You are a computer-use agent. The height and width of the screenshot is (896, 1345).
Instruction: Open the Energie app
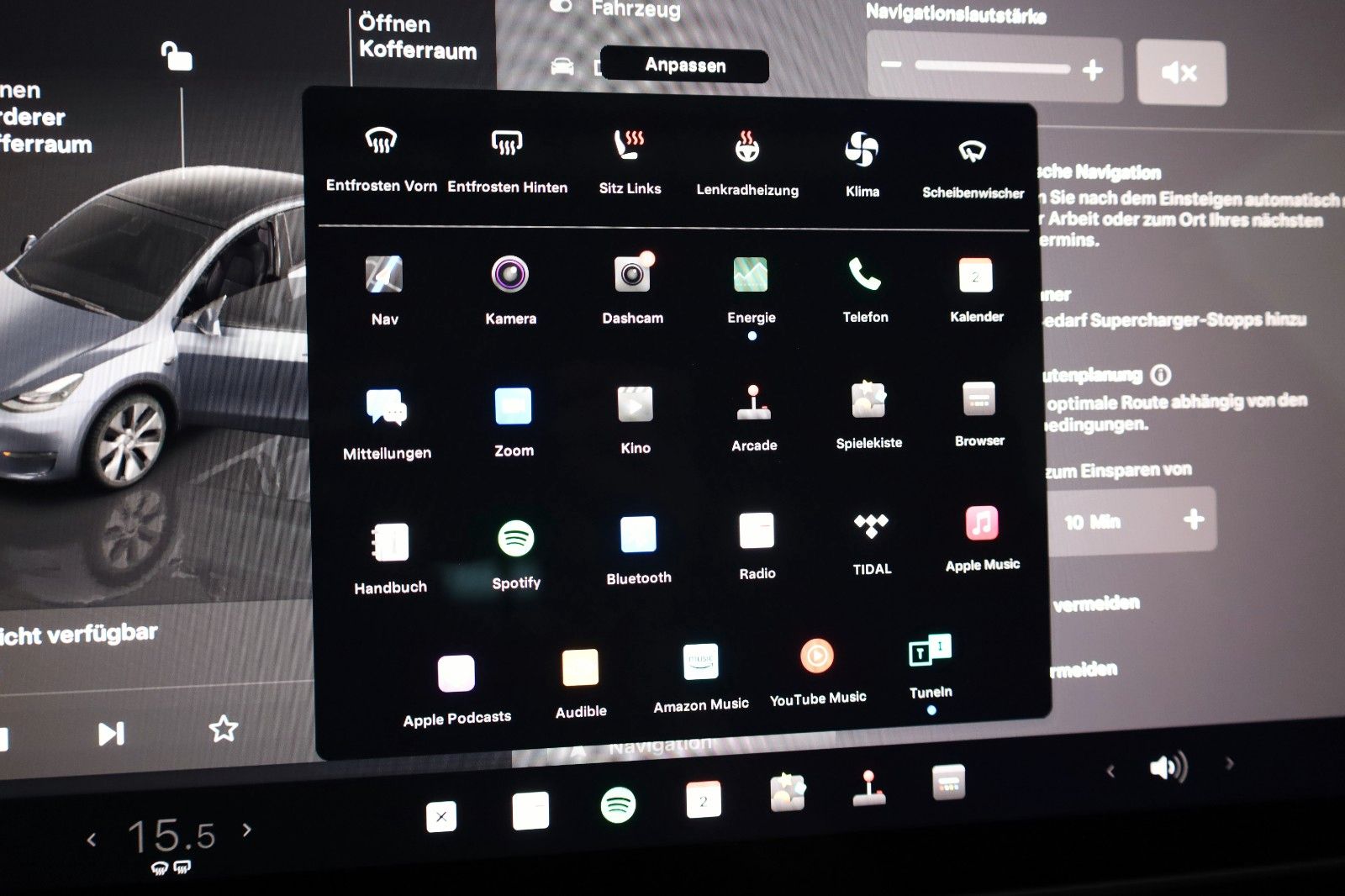[x=751, y=274]
